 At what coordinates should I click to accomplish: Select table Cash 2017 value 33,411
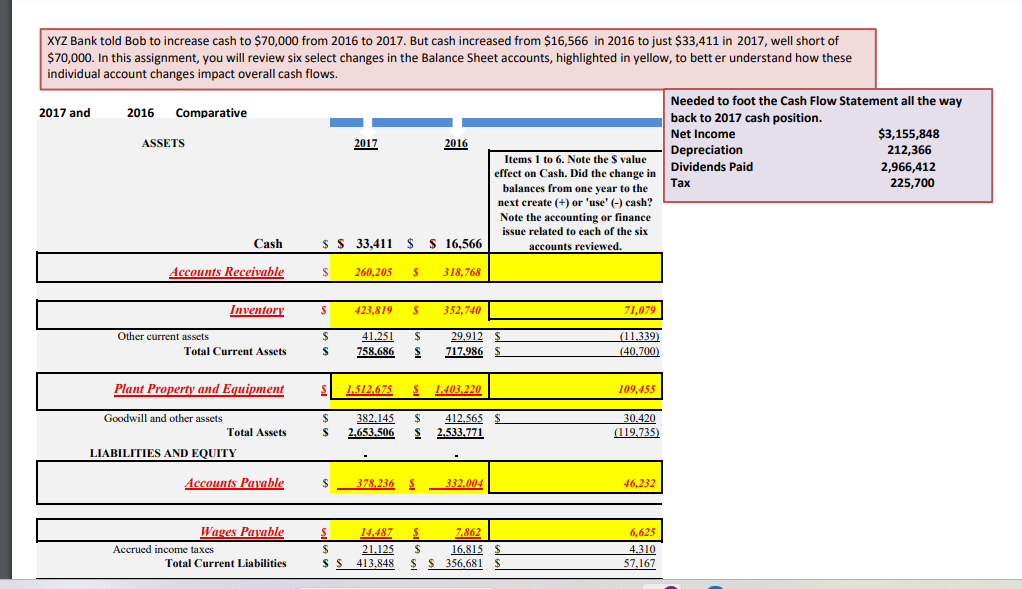point(374,244)
